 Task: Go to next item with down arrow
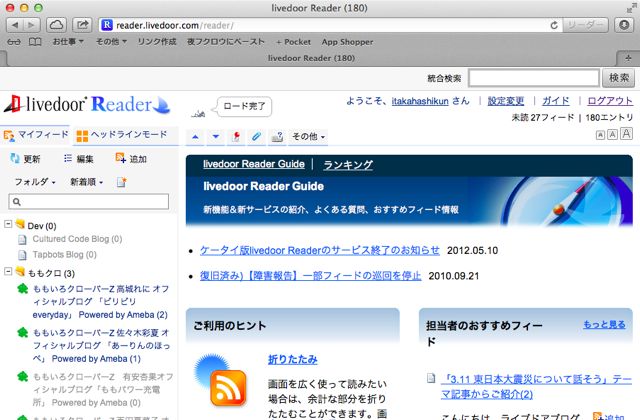(x=216, y=137)
